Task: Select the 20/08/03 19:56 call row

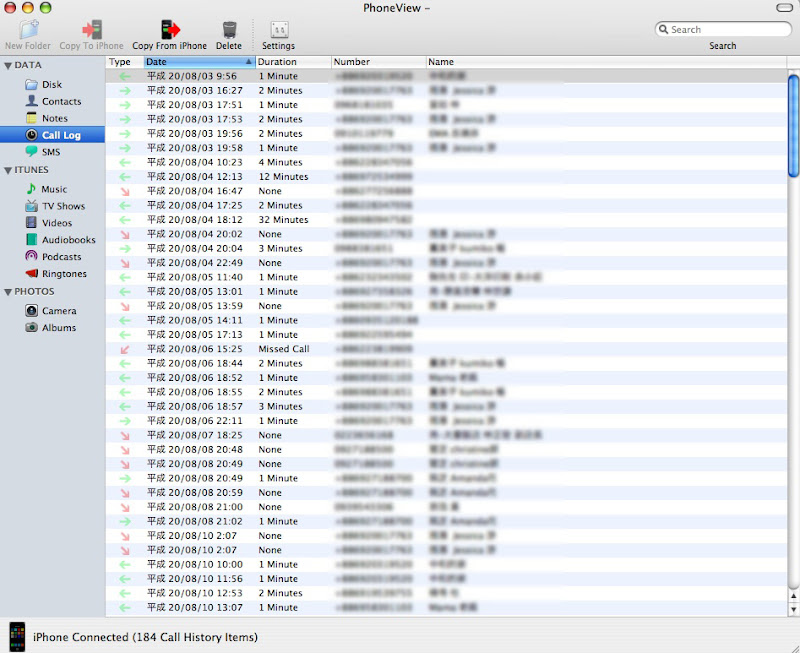Action: (x=446, y=134)
